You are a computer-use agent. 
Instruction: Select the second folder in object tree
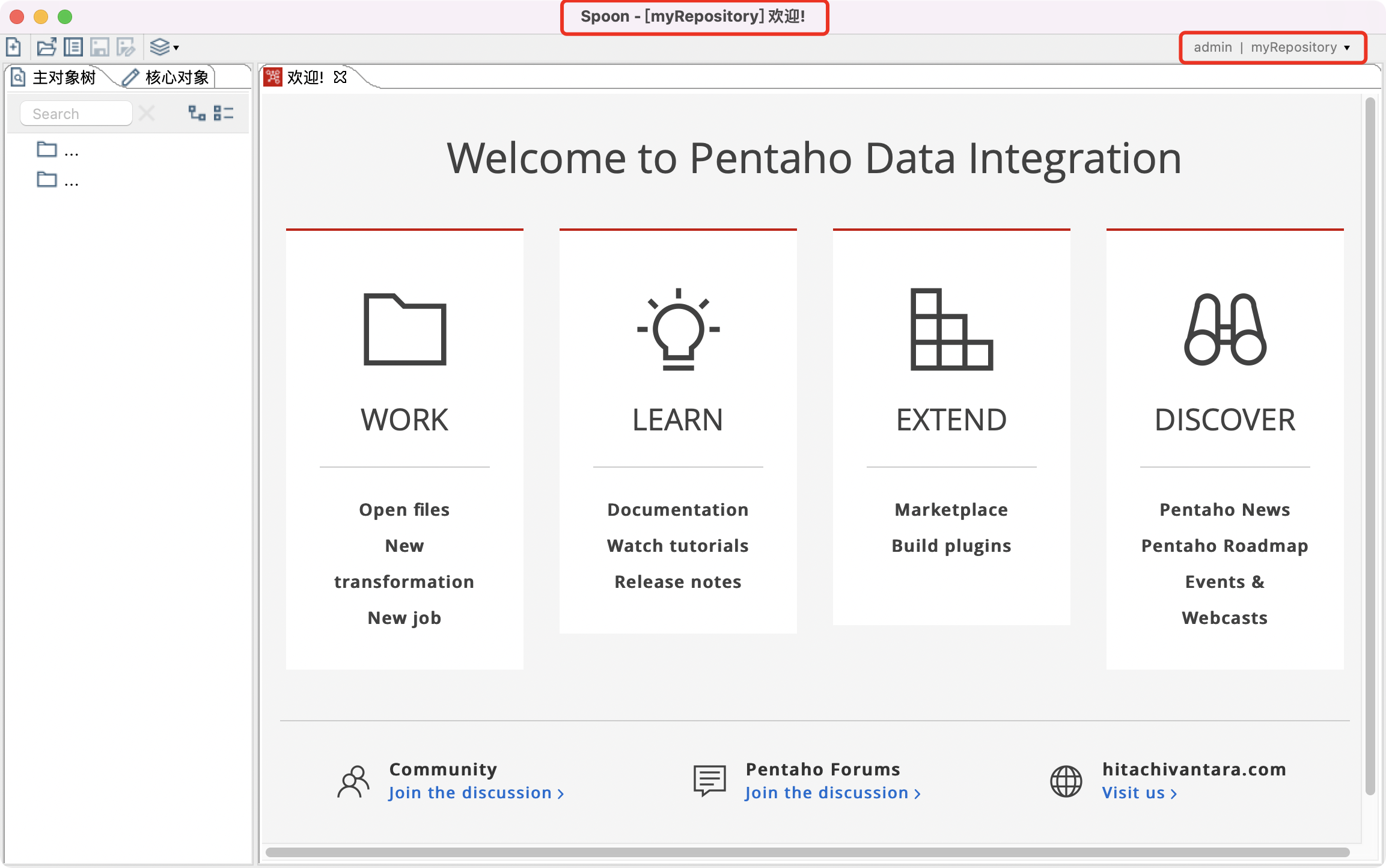coord(58,179)
